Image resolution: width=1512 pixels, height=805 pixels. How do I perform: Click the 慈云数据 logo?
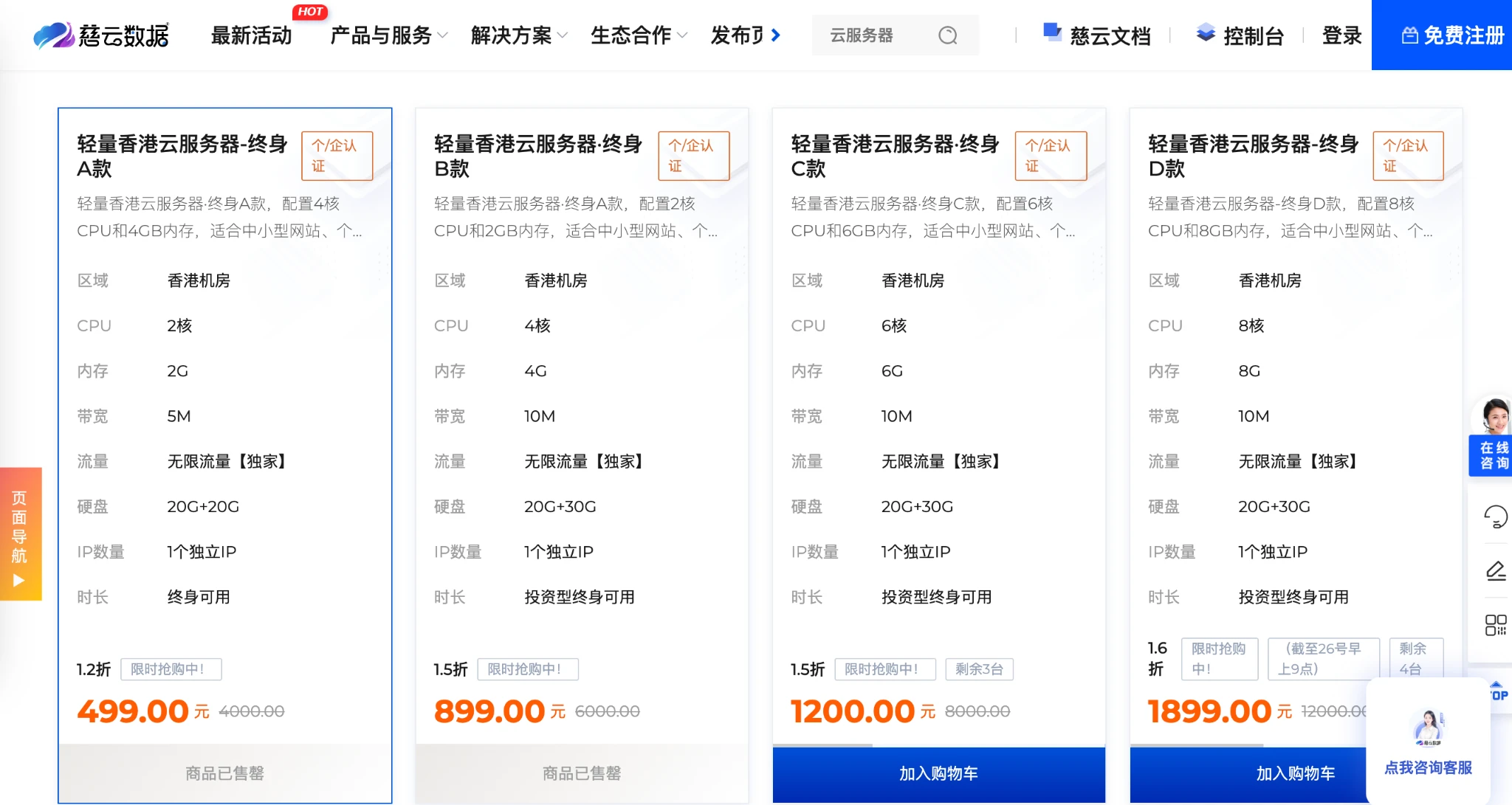tap(101, 35)
